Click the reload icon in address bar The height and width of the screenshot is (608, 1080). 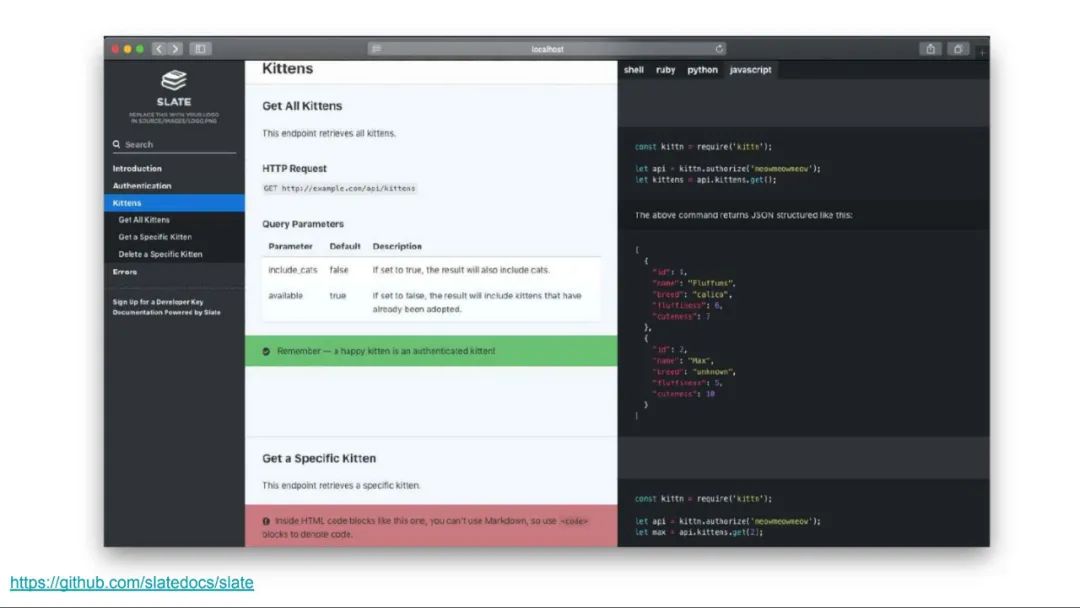tap(719, 49)
